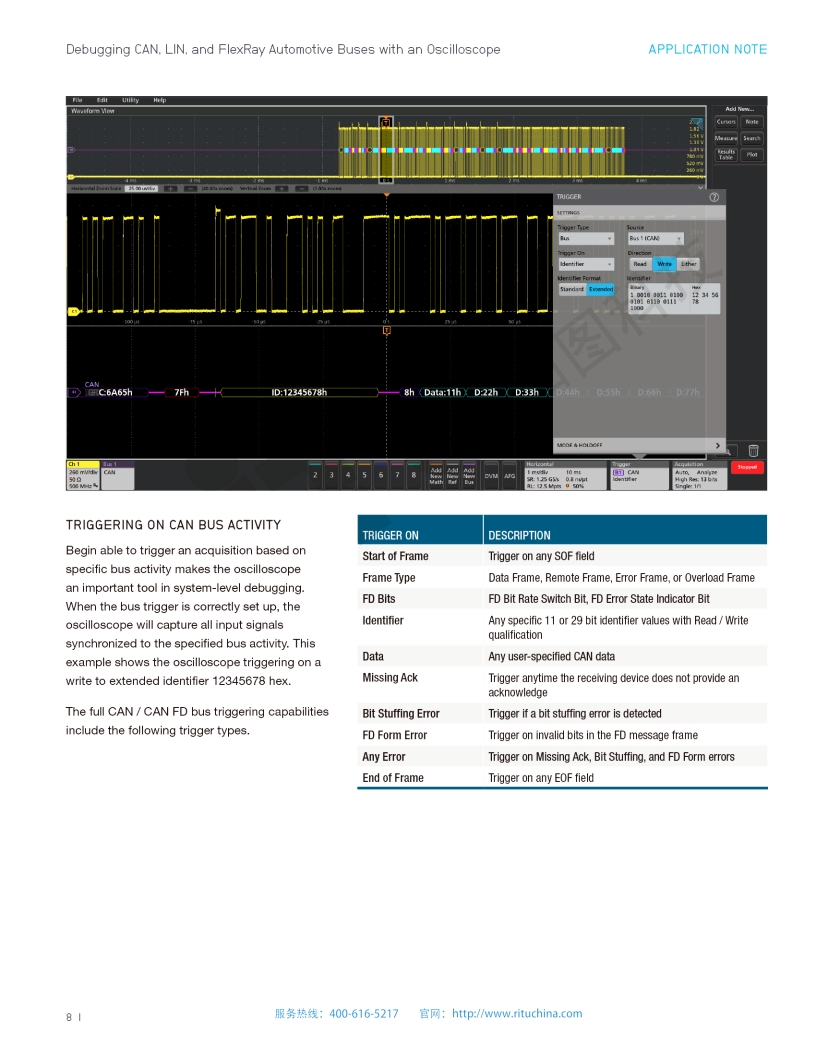816x1056 pixels.
Task: Click the Add New Bus badge
Action: [468, 475]
